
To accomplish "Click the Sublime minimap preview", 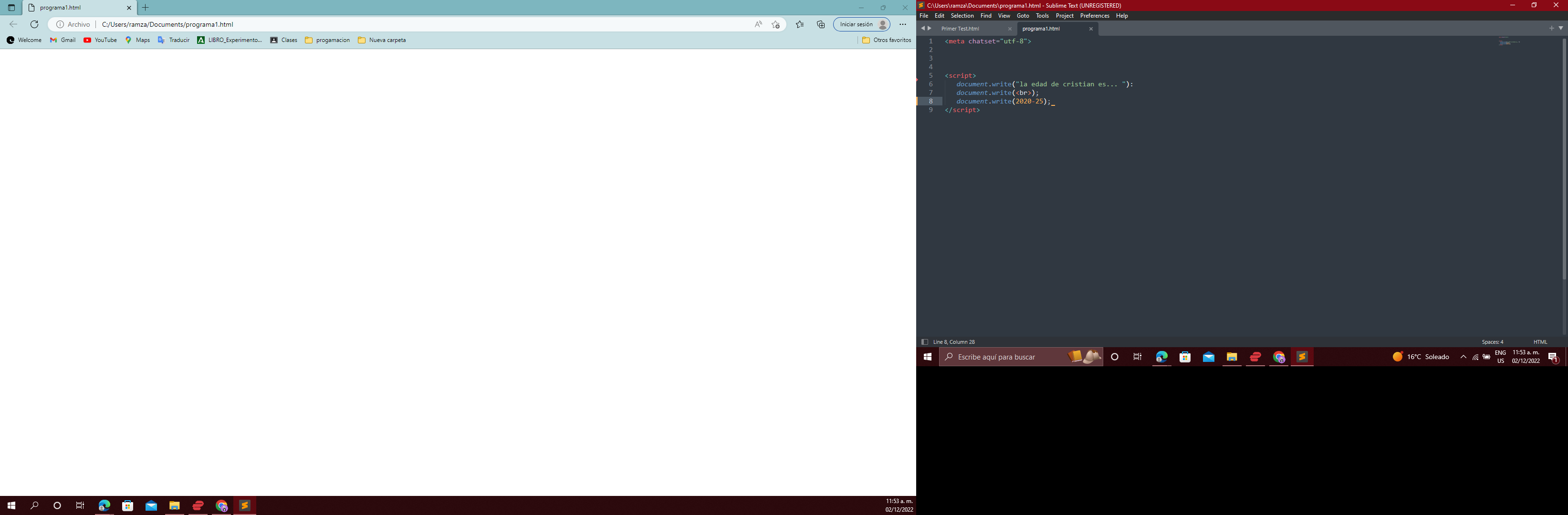I will [x=1510, y=42].
